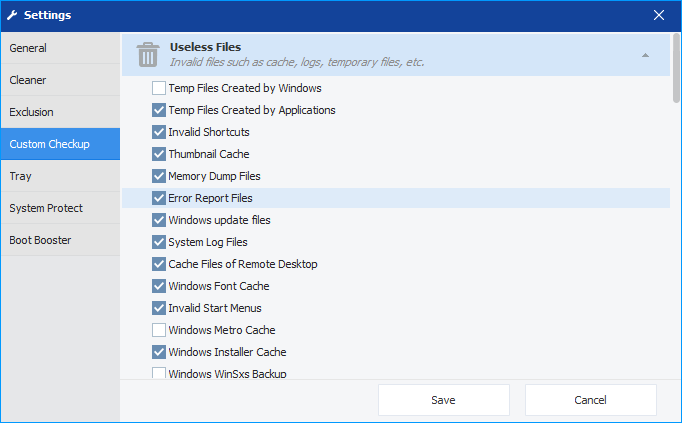
Task: Collapse the Useless Files section arrow
Action: [x=645, y=55]
